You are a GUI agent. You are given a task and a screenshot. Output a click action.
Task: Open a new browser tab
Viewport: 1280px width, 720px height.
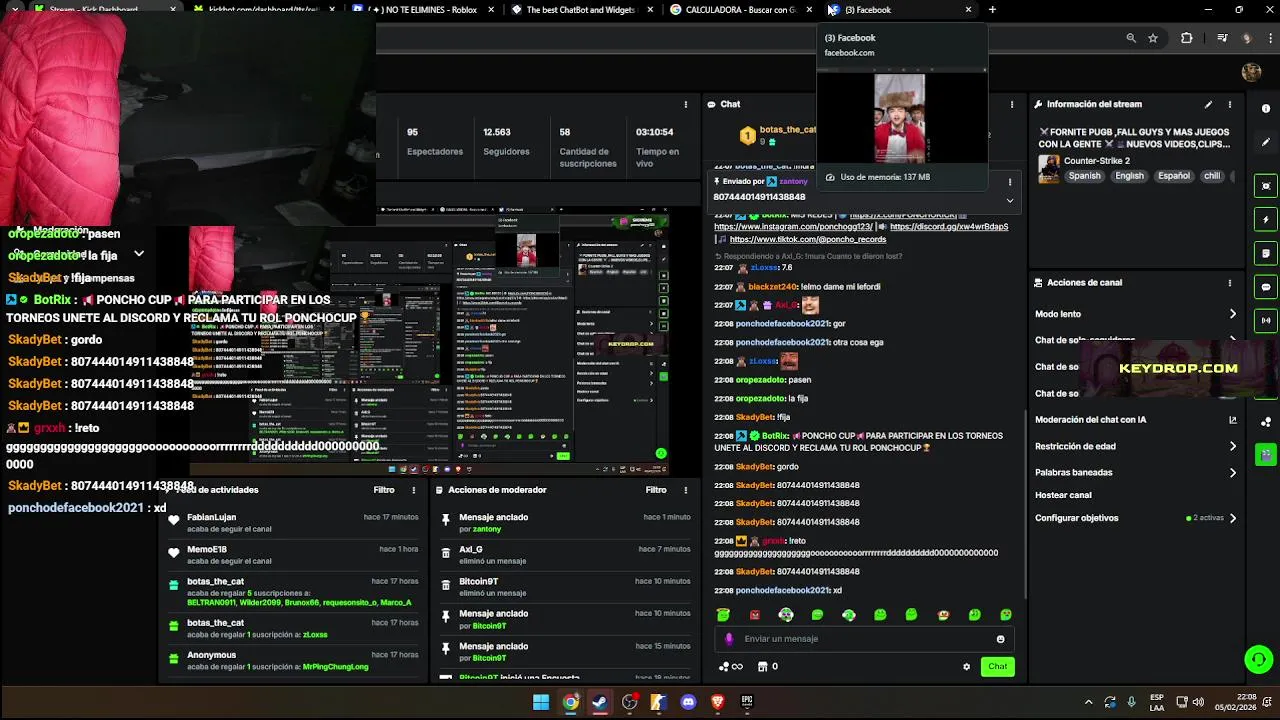pyautogui.click(x=992, y=10)
